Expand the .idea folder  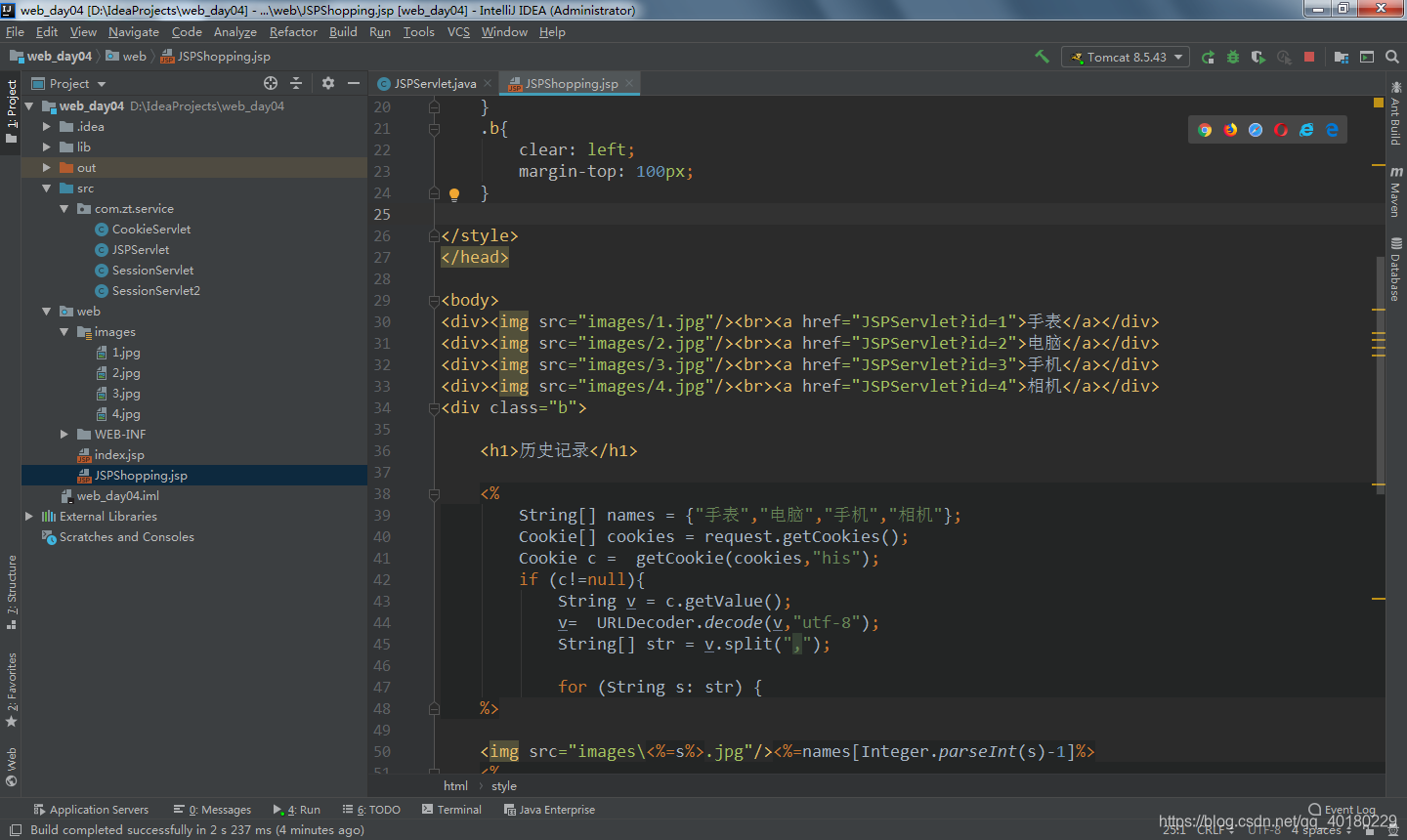coord(46,127)
